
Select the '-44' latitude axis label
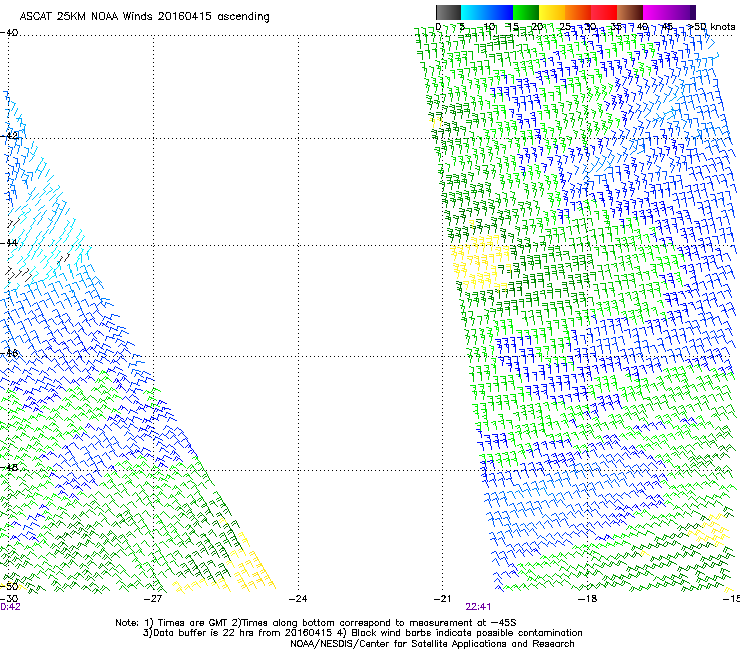click(x=9, y=243)
